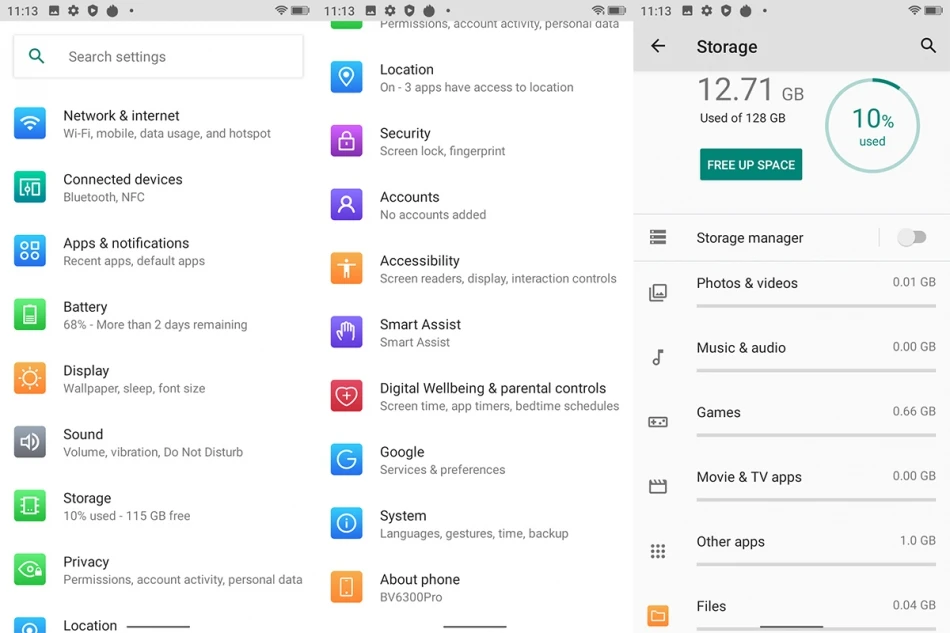Open Privacy permissions entry
Viewport: 950px width, 633px height.
point(158,570)
